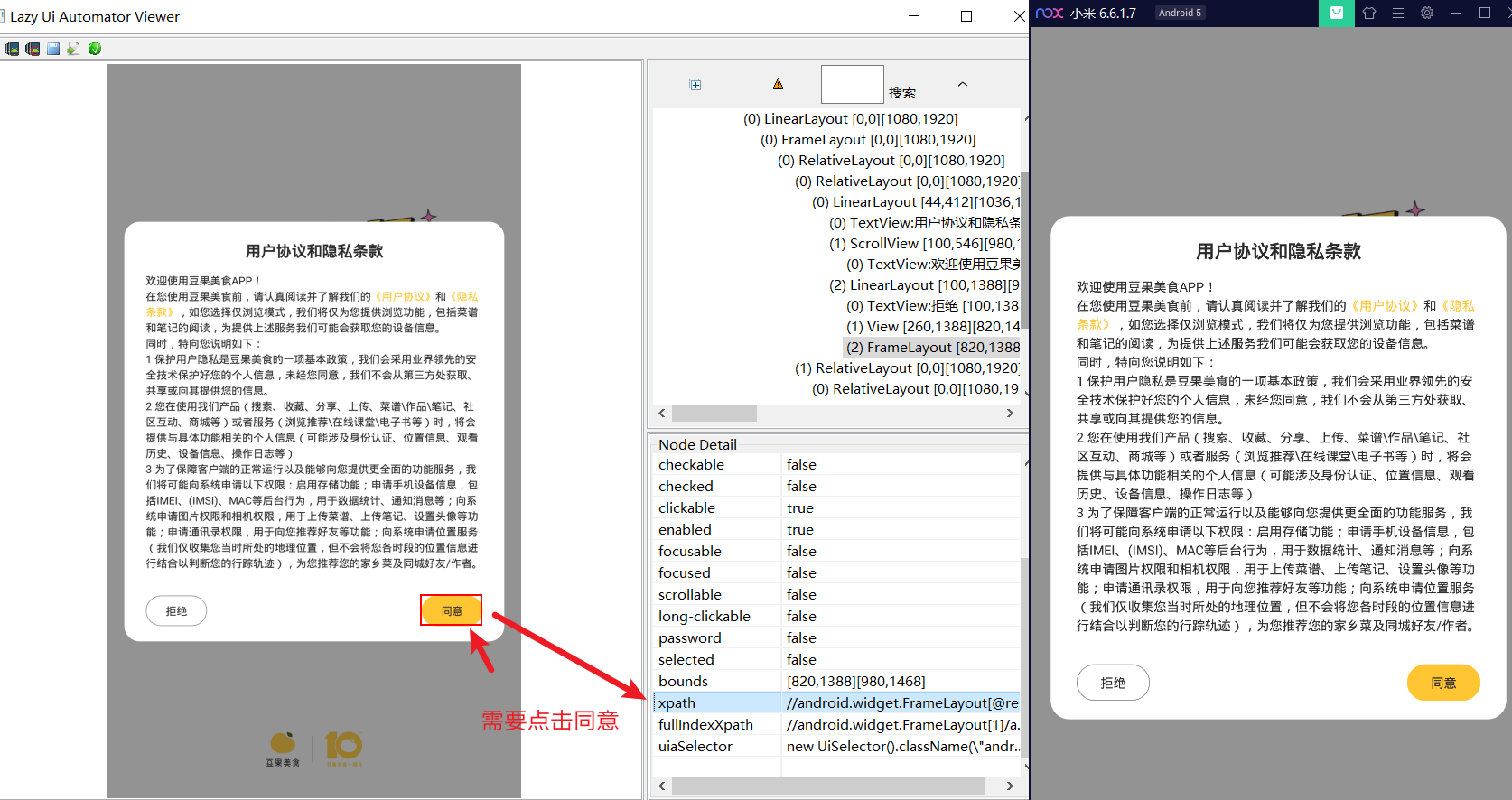Click the long-clickable property row label
This screenshot has width=1512, height=800.
coord(705,616)
